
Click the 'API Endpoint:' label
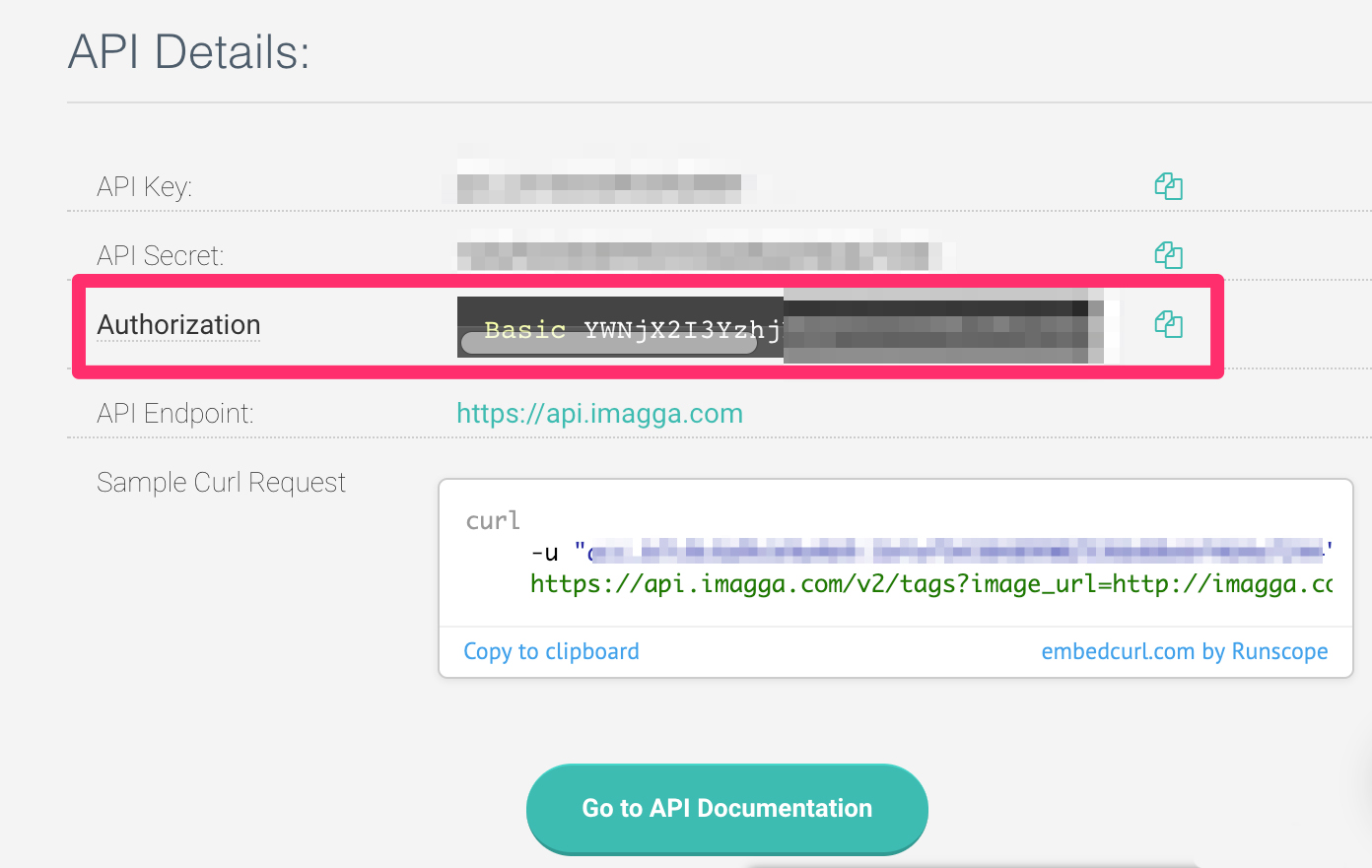pyautogui.click(x=174, y=414)
